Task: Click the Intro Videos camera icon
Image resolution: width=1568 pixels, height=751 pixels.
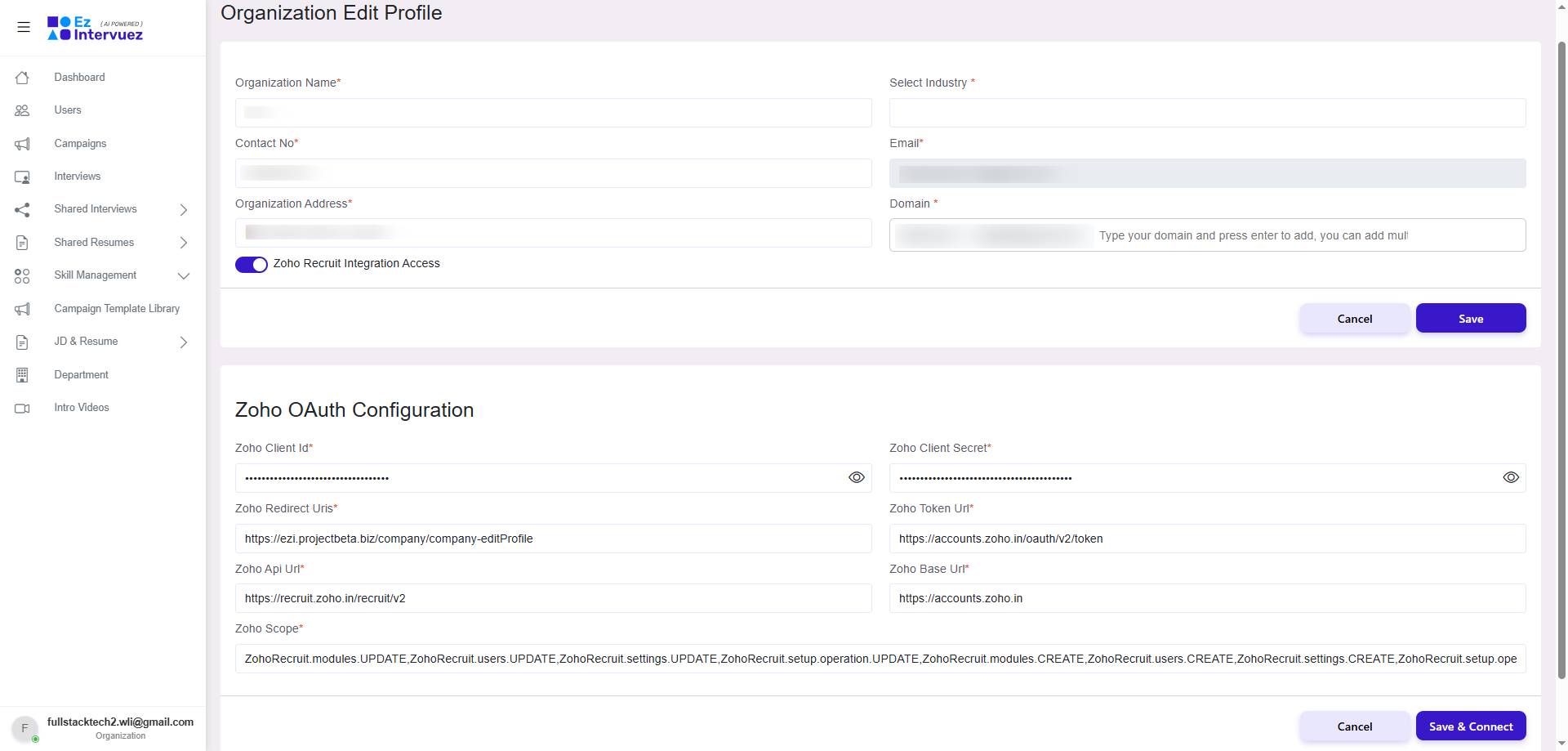Action: (x=22, y=408)
